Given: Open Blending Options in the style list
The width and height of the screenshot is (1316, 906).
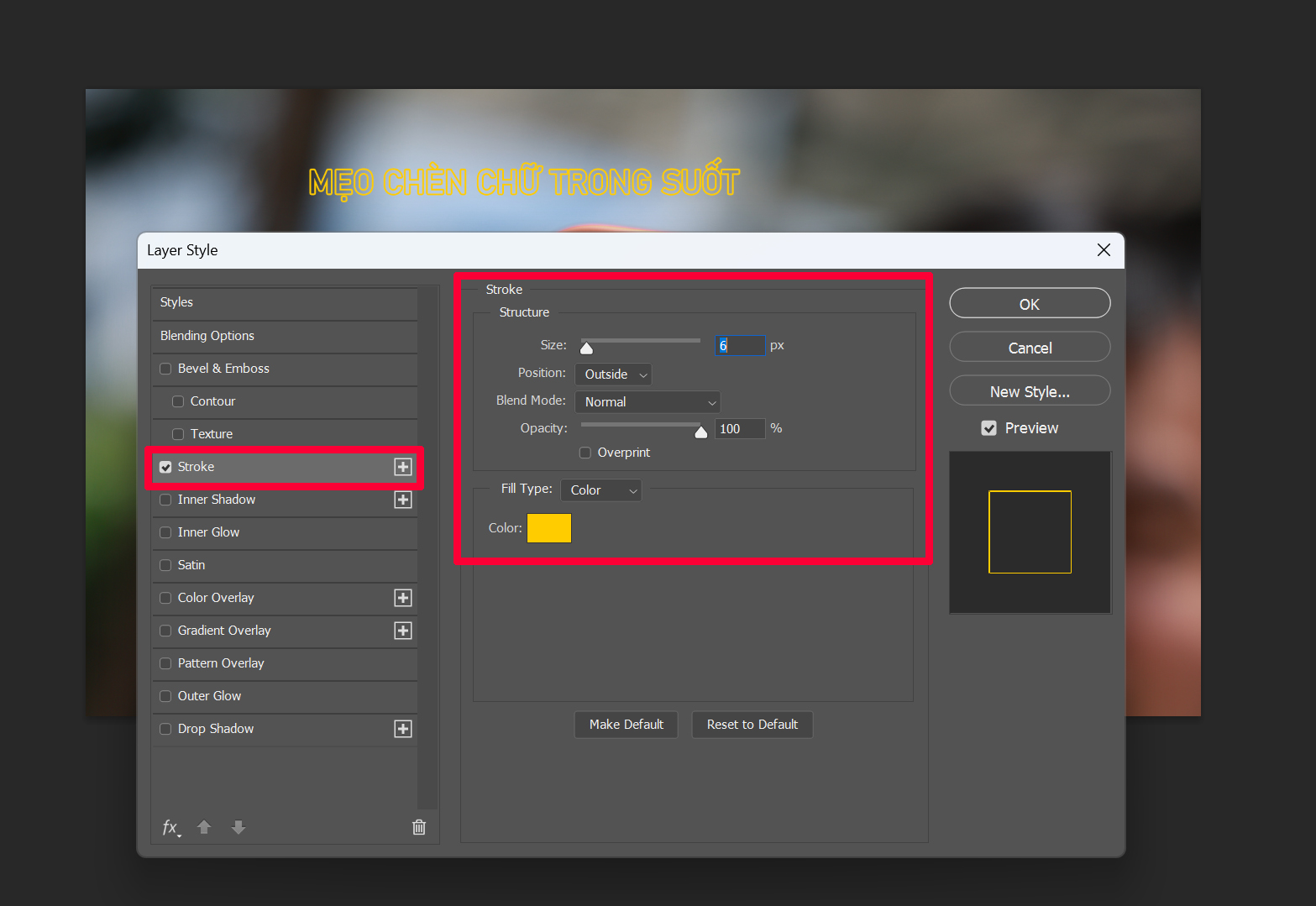Looking at the screenshot, I should 207,335.
